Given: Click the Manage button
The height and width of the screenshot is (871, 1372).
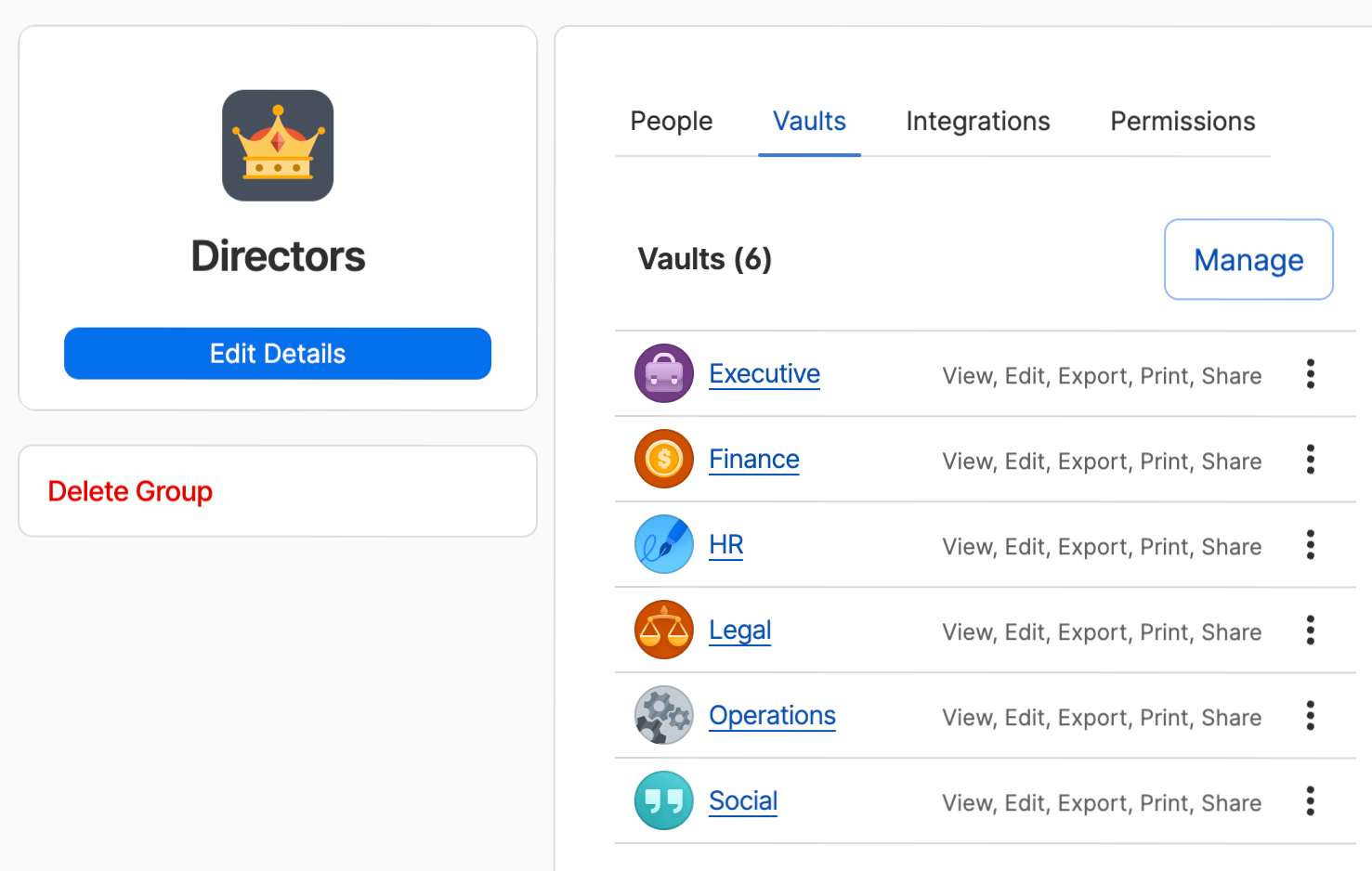Looking at the screenshot, I should (1248, 259).
